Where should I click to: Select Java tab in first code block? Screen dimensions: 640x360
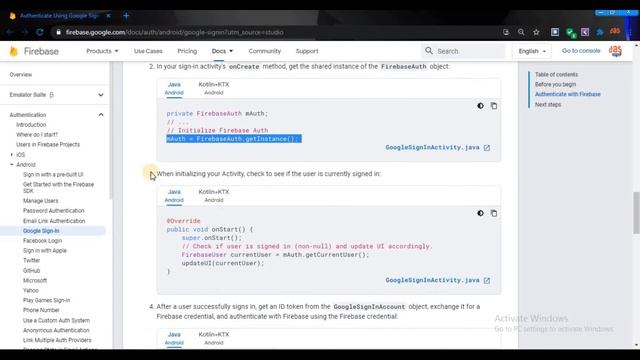174,88
